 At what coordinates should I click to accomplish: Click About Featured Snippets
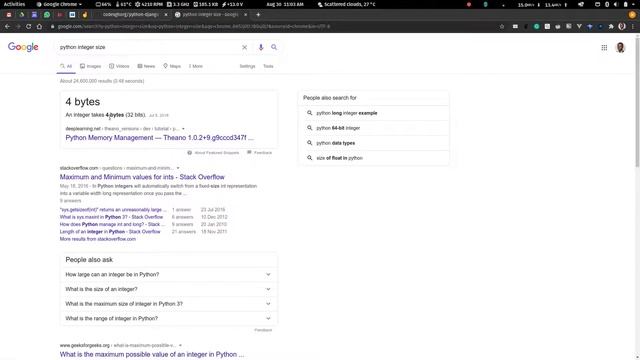click(x=213, y=153)
